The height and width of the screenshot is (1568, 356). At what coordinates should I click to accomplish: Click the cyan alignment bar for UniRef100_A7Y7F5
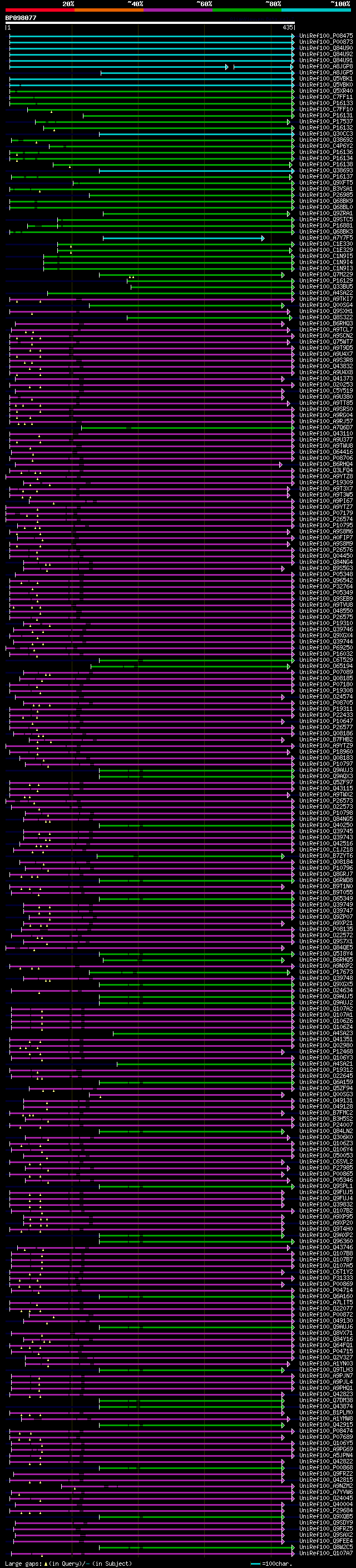183,238
